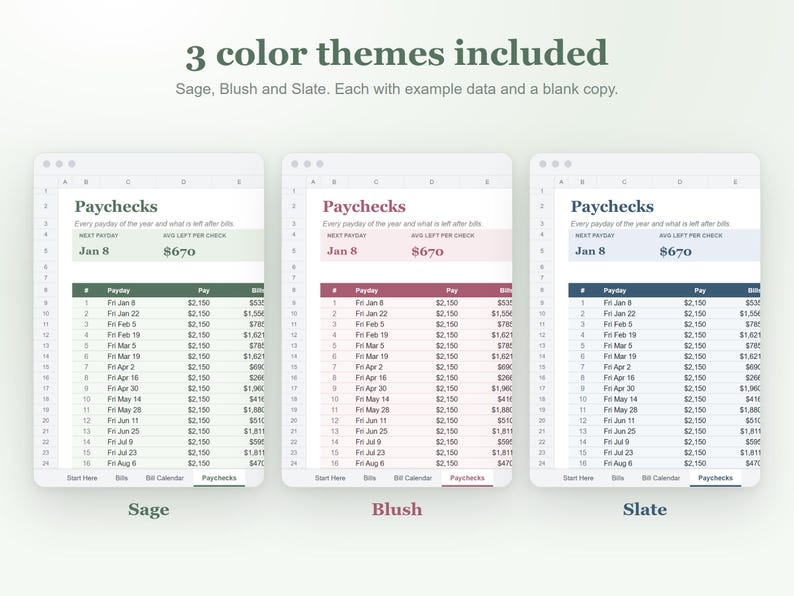The height and width of the screenshot is (596, 794).
Task: Open the Start Here tab in Slate sheet
Action: (578, 478)
